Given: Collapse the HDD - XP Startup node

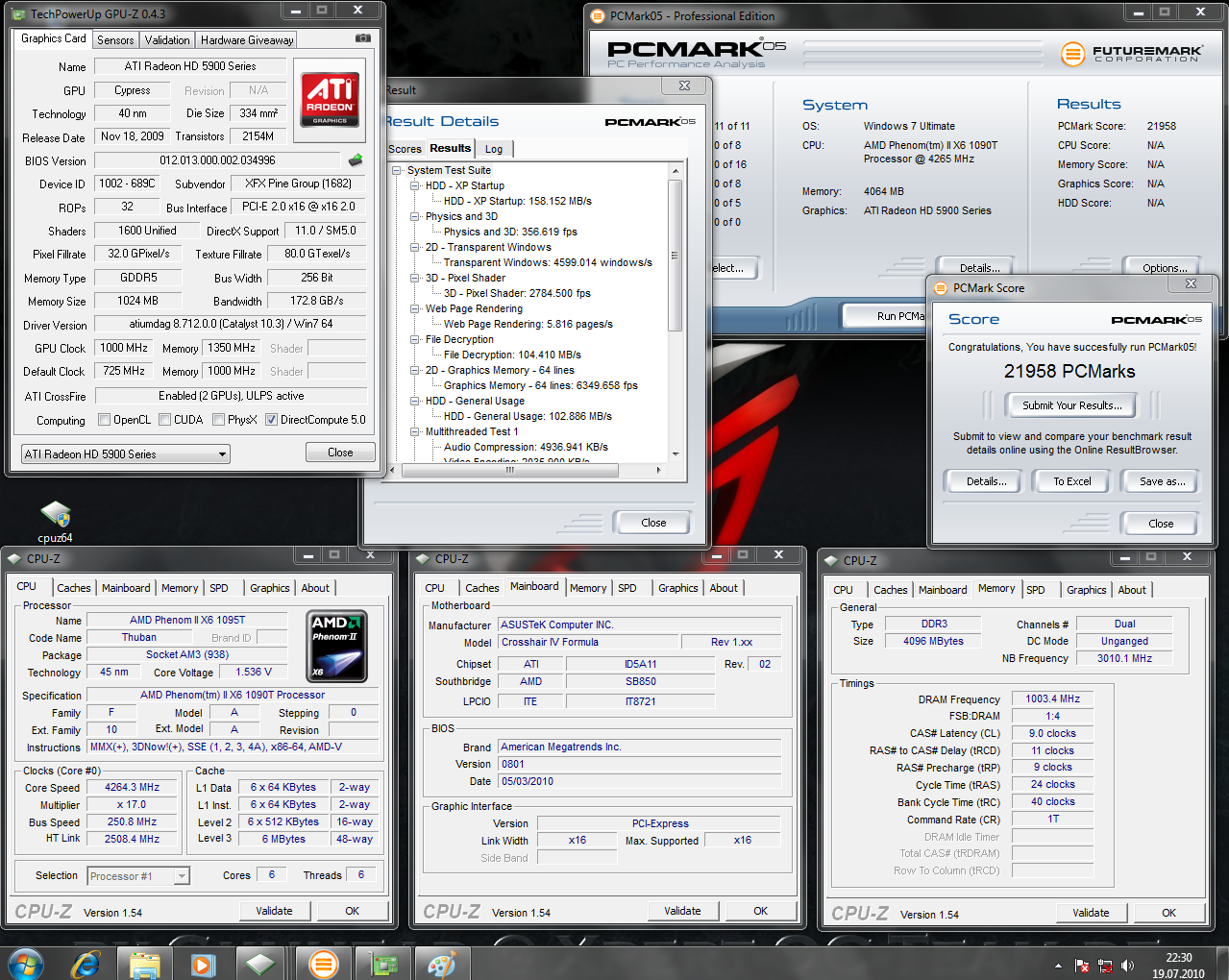Looking at the screenshot, I should 415,185.
